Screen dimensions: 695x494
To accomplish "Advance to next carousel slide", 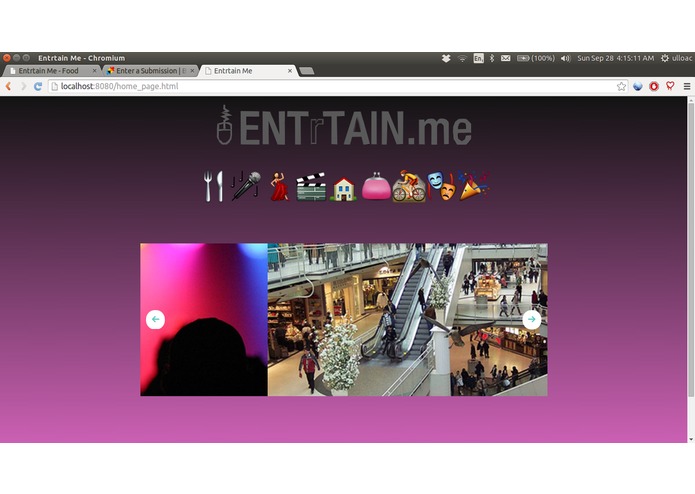I will click(x=531, y=319).
